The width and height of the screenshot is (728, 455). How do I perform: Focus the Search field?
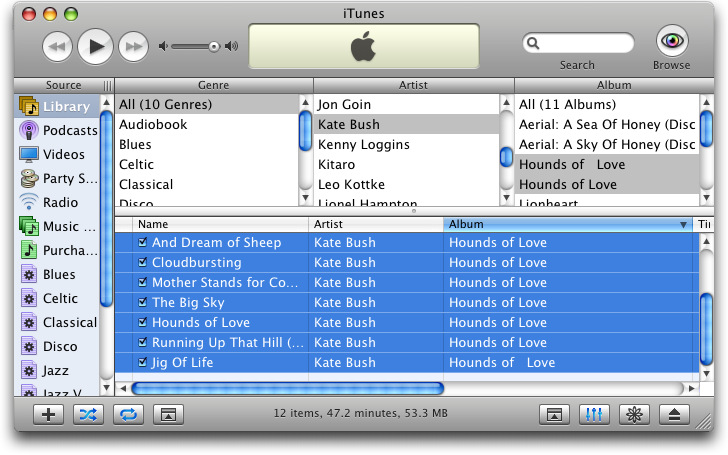tap(578, 43)
